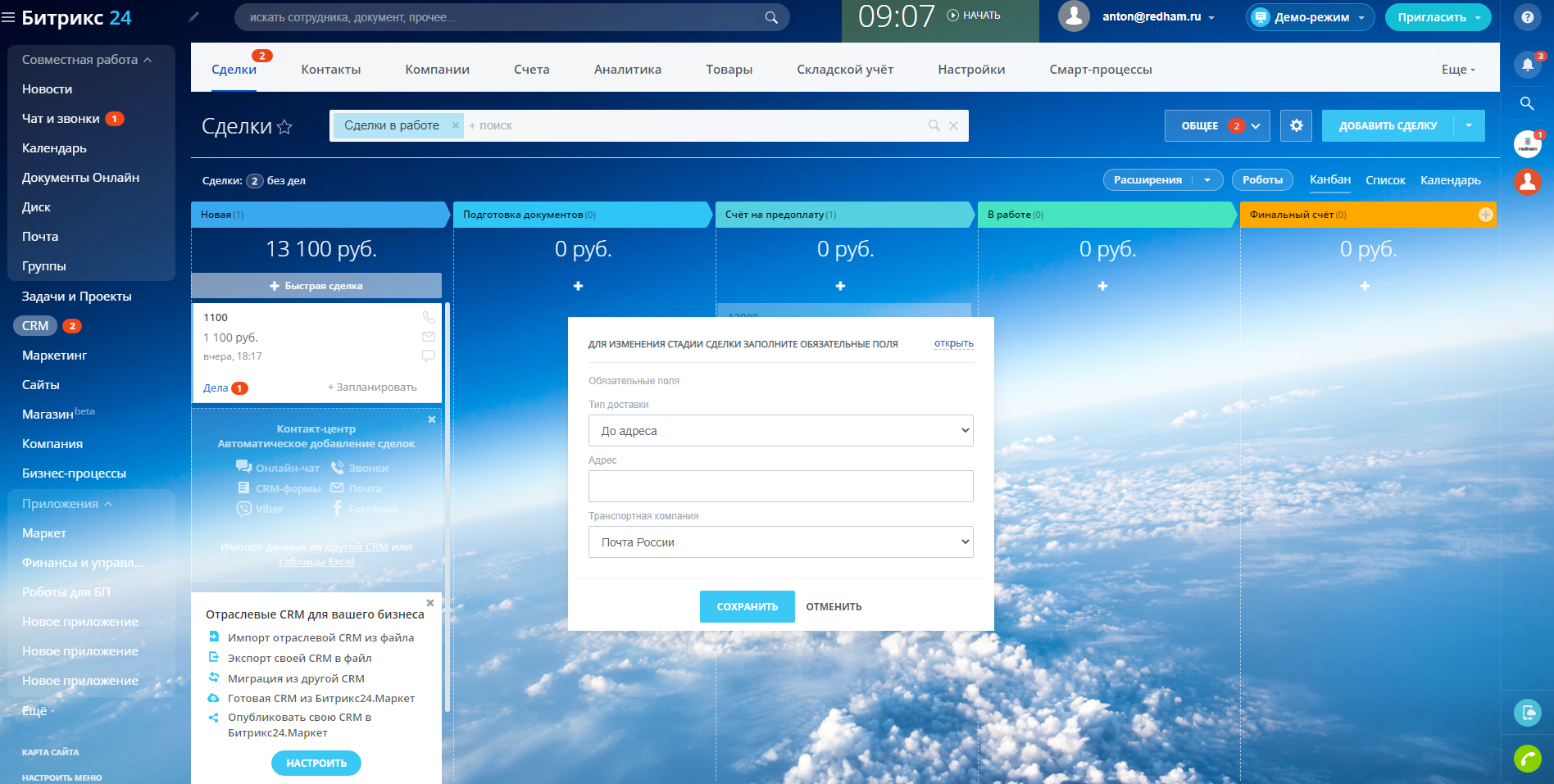Switch to the Контакты tab
1554x784 pixels.
(x=330, y=70)
